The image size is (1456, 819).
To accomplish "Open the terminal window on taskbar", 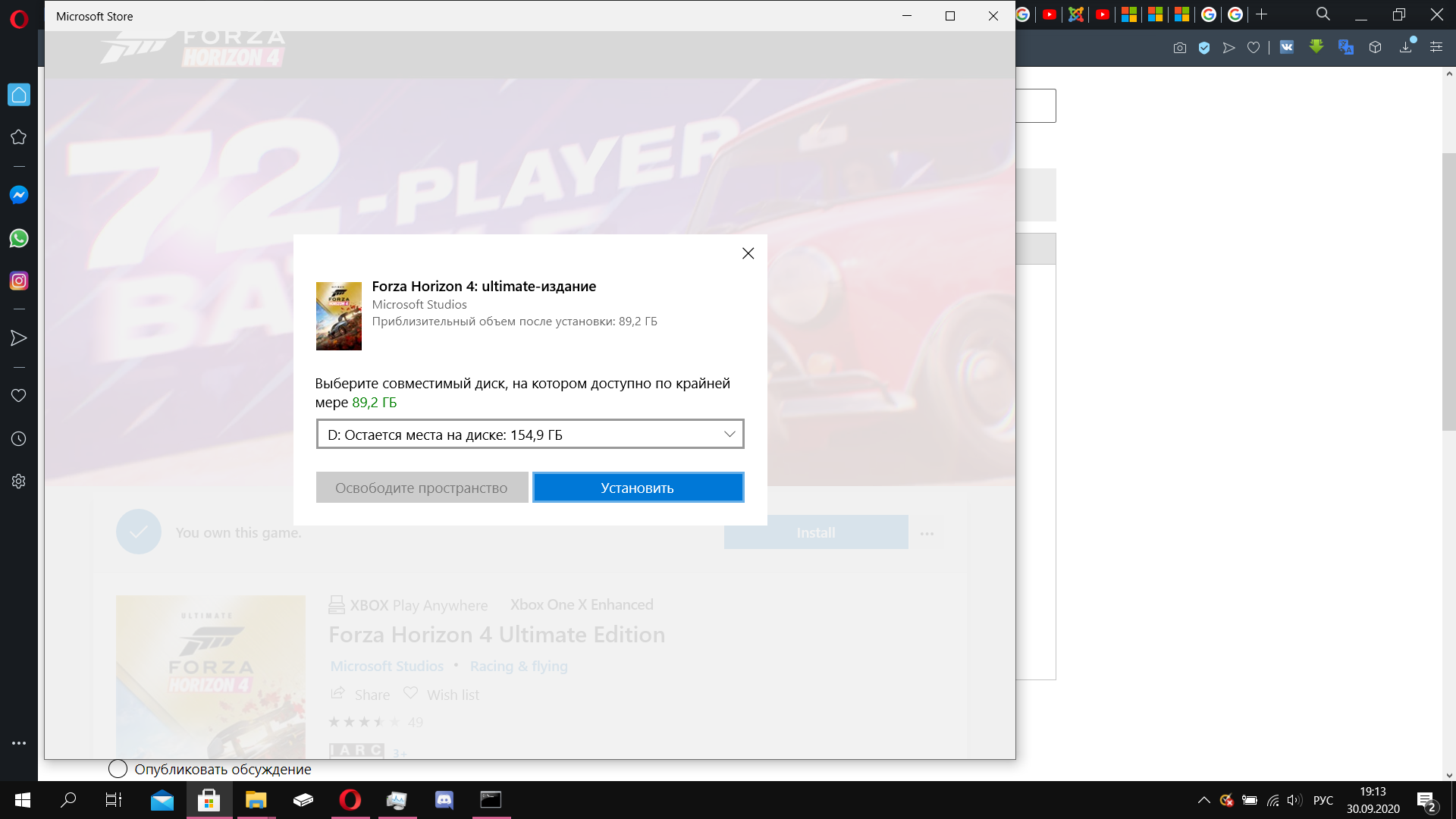I will point(491,800).
